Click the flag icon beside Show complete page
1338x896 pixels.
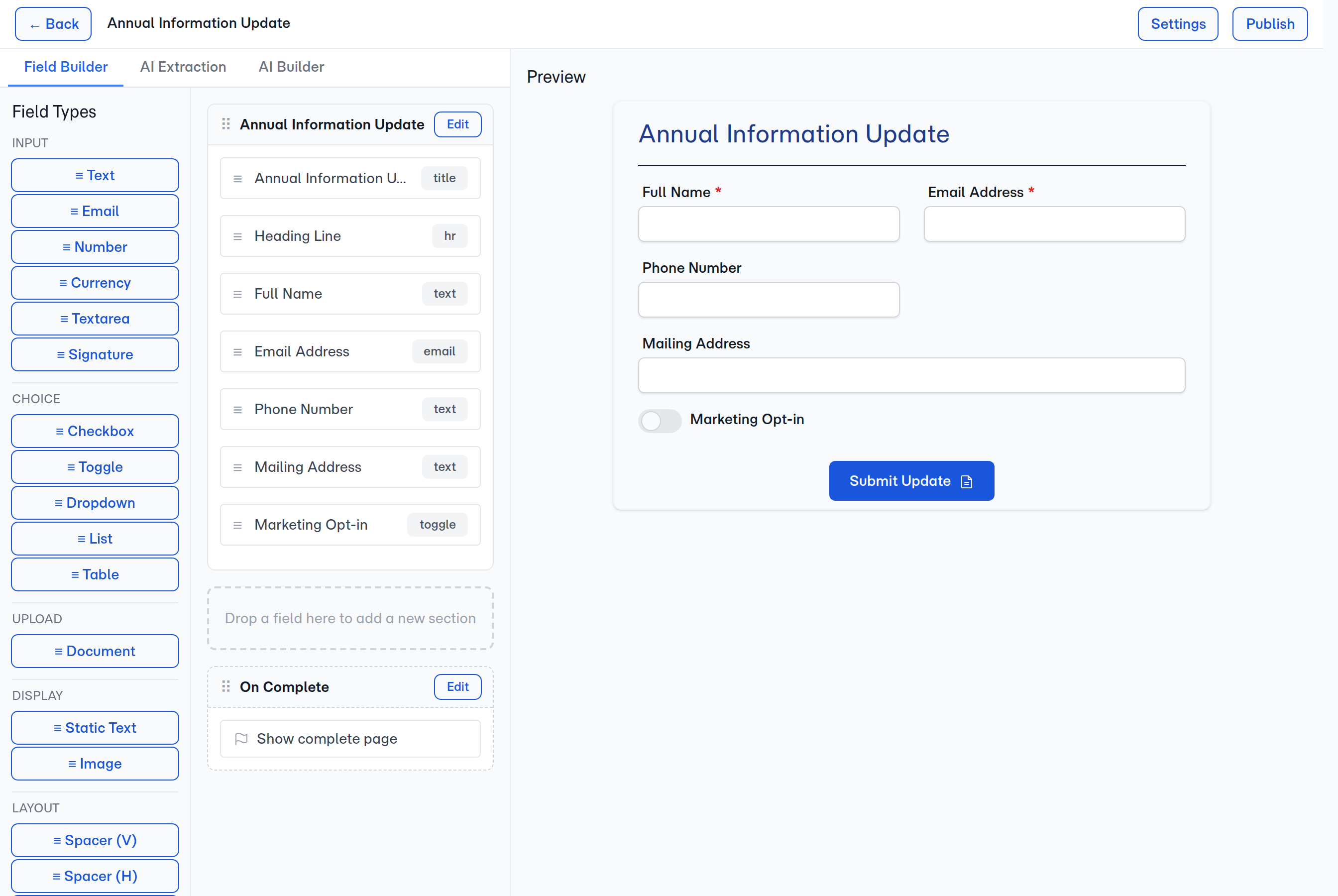241,738
